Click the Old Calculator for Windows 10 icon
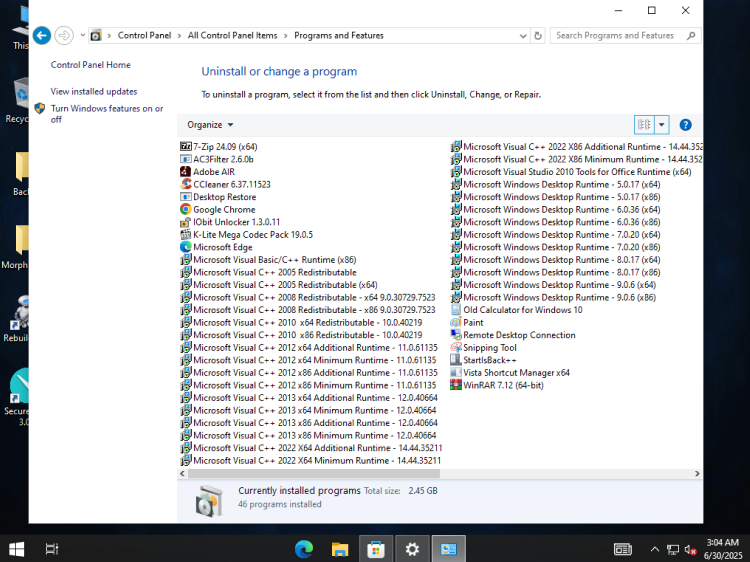 coord(456,310)
